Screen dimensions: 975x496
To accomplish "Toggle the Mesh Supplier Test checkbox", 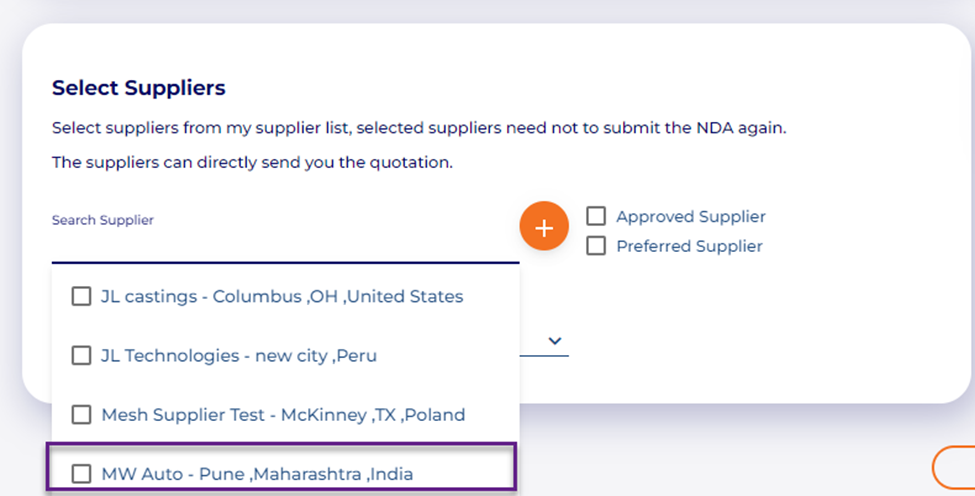I will pyautogui.click(x=81, y=414).
